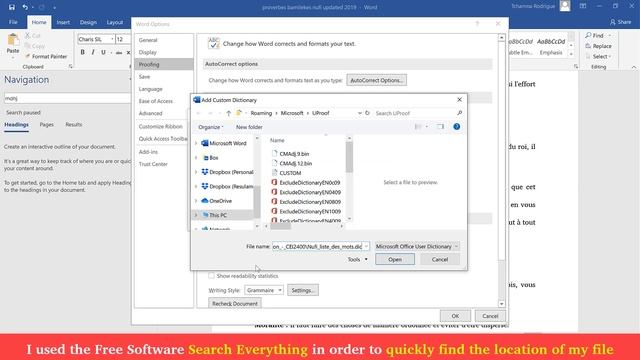This screenshot has height=360, width=640.
Task: Switch to Results in Navigation pane
Action: [73, 124]
